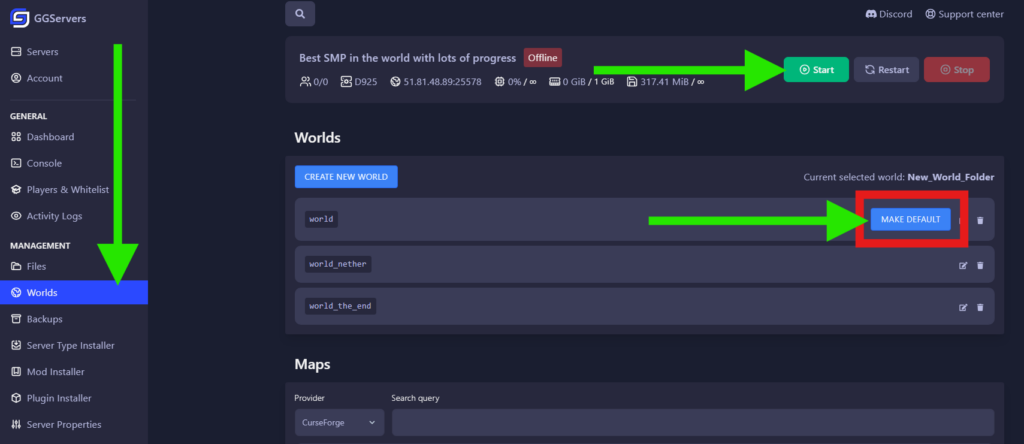Viewport: 1024px width, 444px height.
Task: Click edit icon for world_the_end
Action: coord(963,307)
